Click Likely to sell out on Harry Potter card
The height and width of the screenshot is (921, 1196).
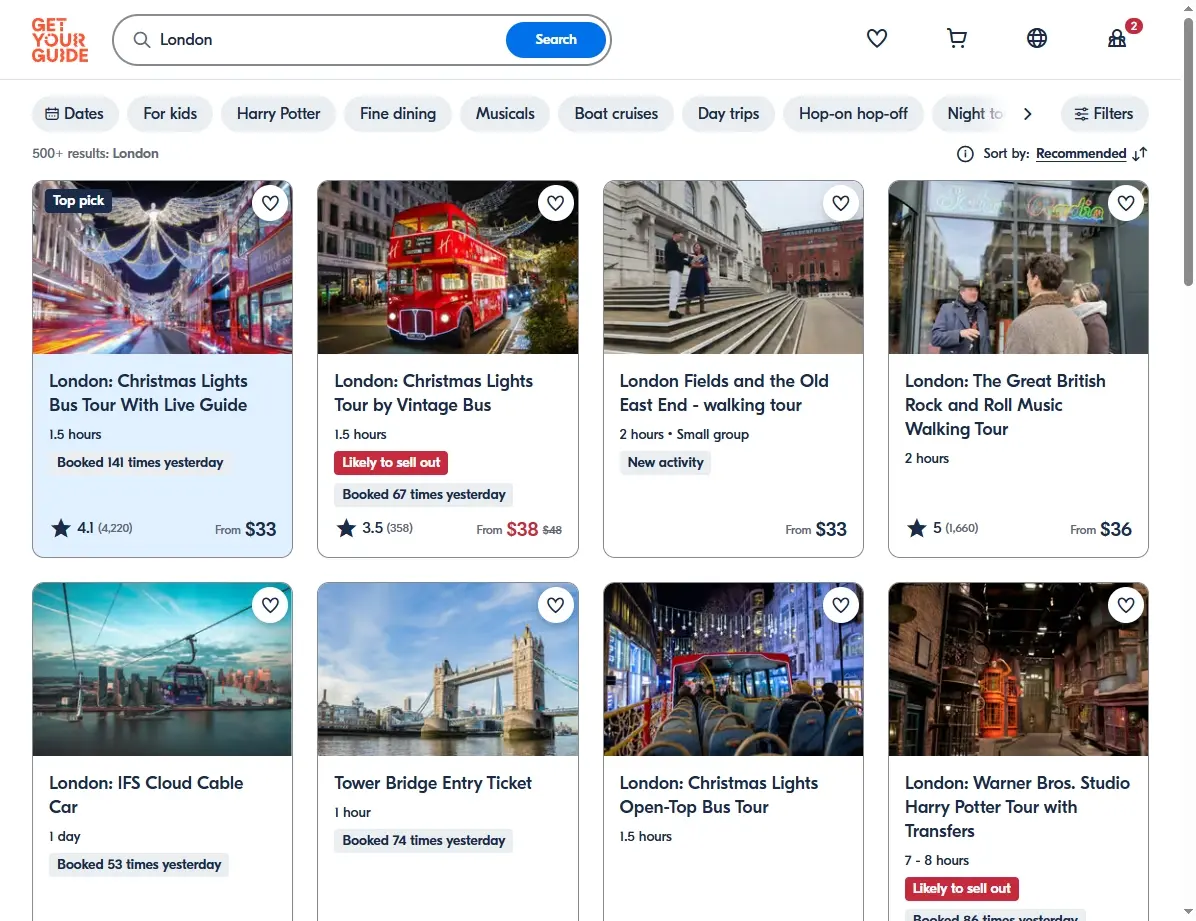pos(962,888)
